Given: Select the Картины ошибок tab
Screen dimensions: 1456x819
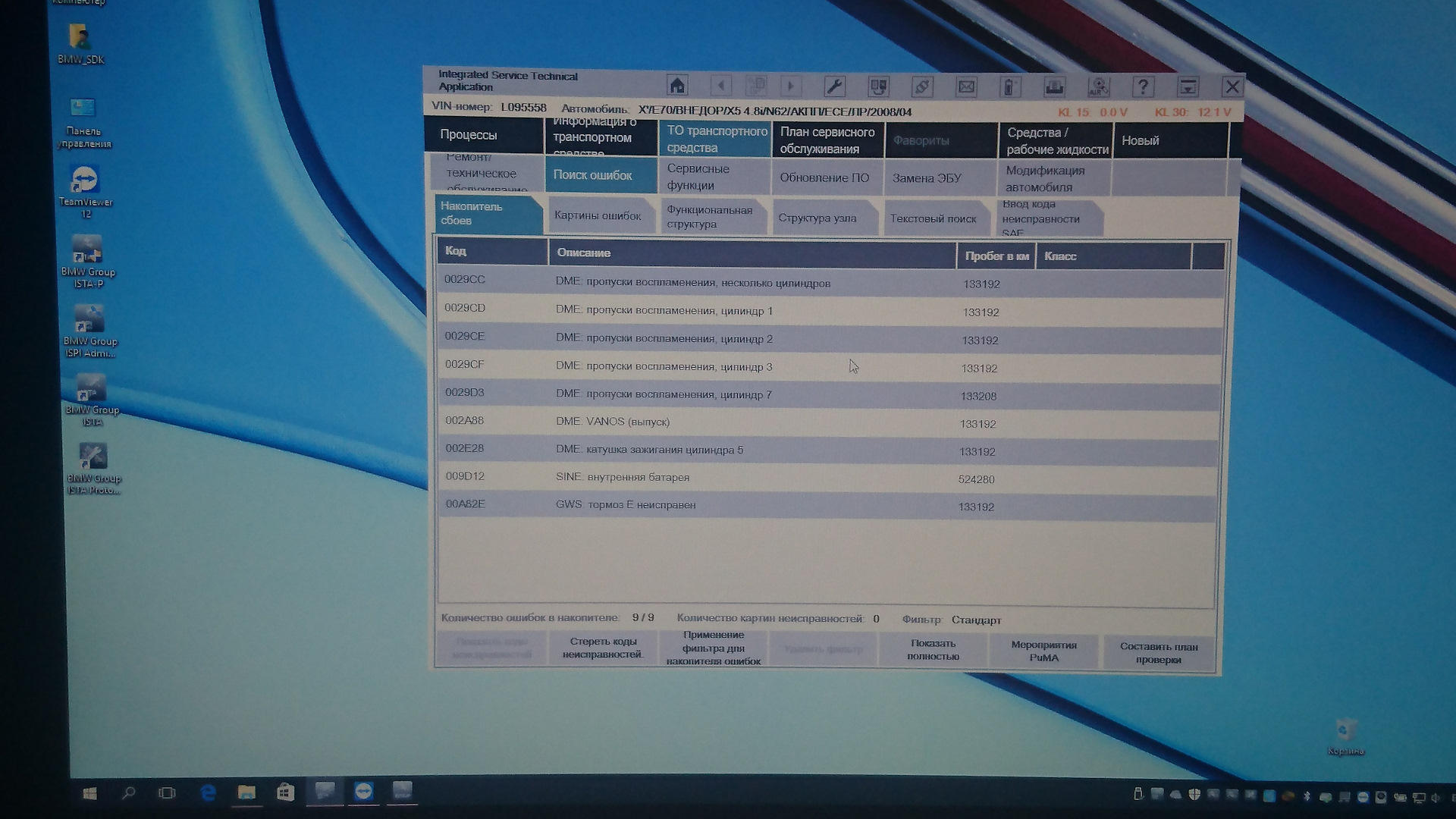Looking at the screenshot, I should tap(598, 216).
